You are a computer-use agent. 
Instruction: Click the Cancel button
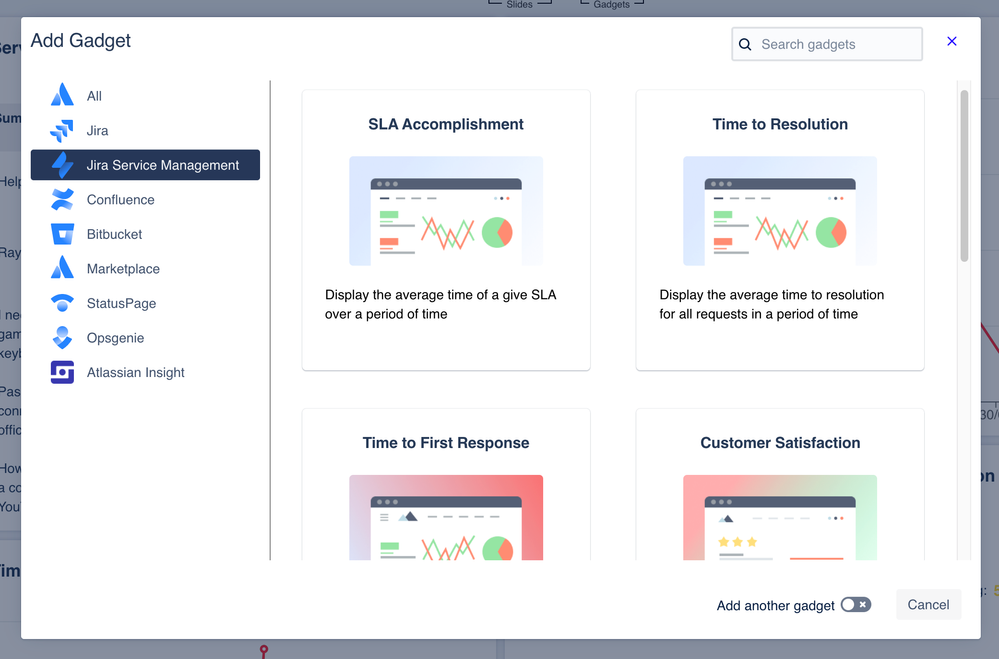point(928,605)
